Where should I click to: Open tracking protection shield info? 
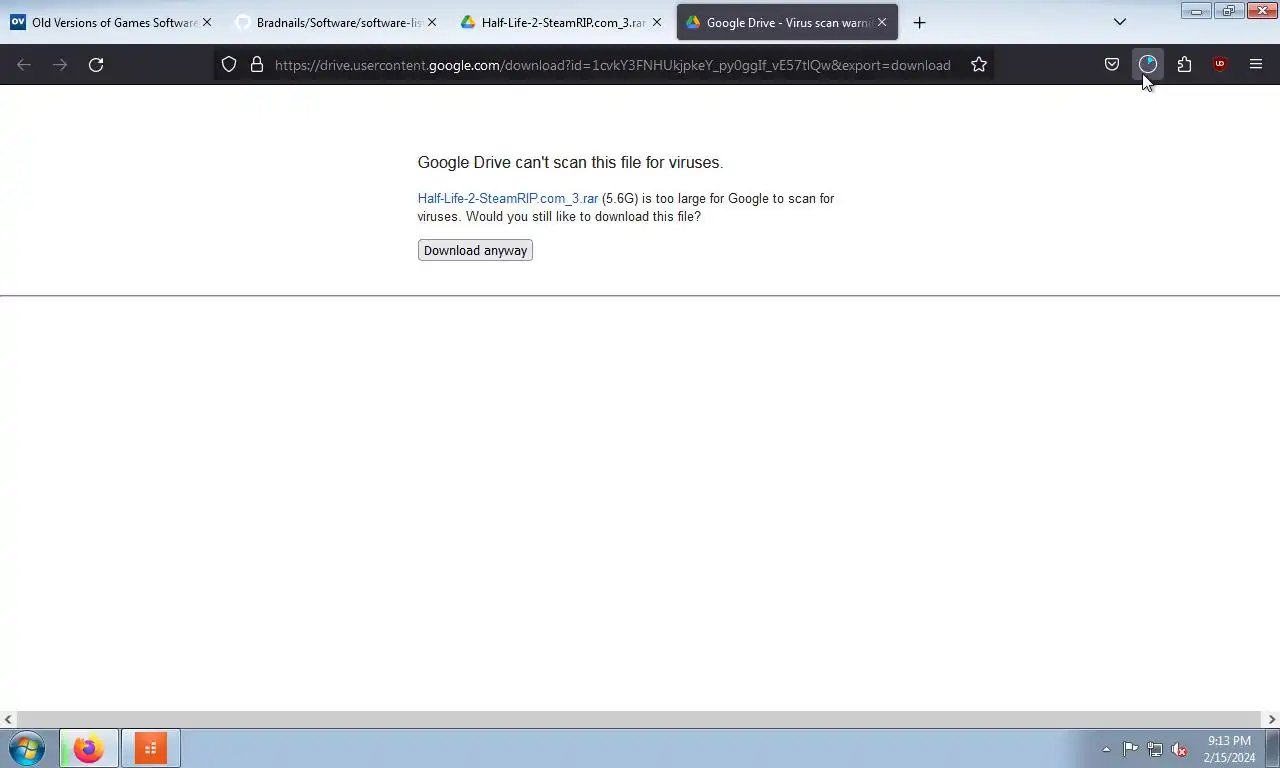coord(229,64)
